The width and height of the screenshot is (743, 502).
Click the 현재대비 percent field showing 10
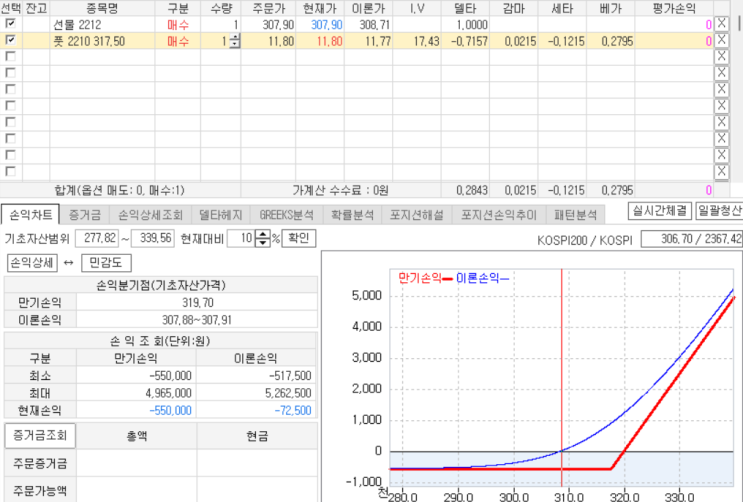pyautogui.click(x=241, y=238)
